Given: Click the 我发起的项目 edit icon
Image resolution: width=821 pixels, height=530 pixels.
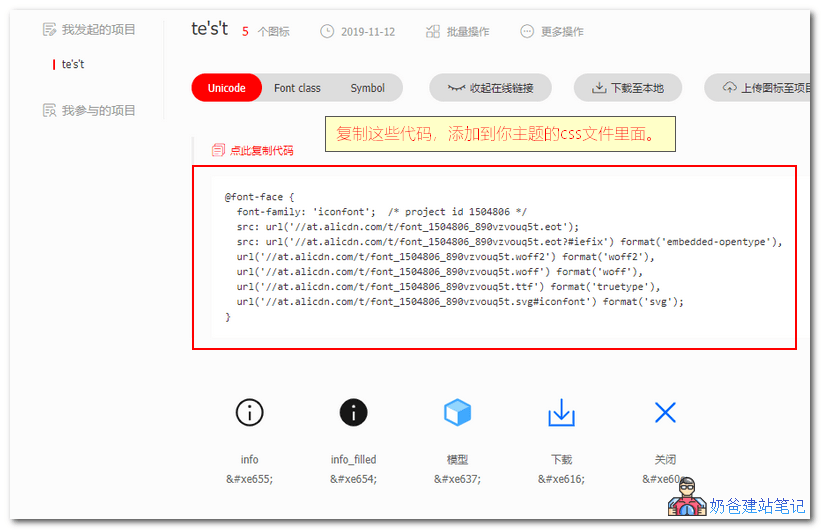Looking at the screenshot, I should [49, 29].
